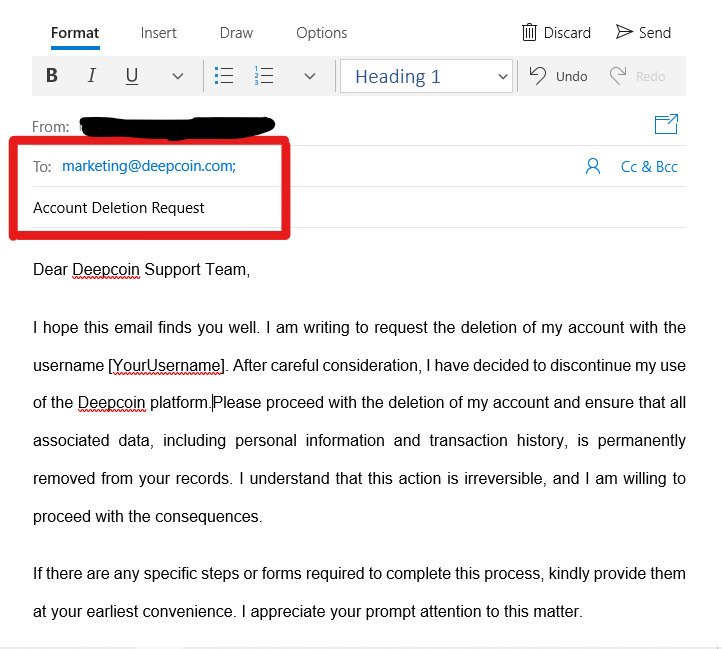Screen dimensions: 722x649
Task: Click the From label
Action: [51, 127]
